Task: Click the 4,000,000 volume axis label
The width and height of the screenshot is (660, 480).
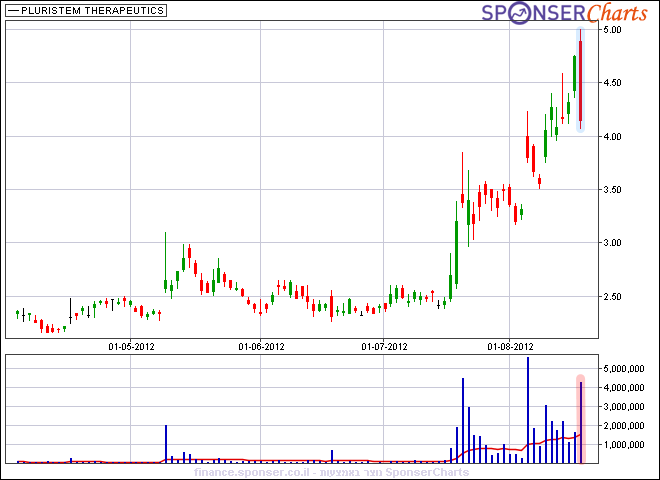Action: click(x=626, y=388)
